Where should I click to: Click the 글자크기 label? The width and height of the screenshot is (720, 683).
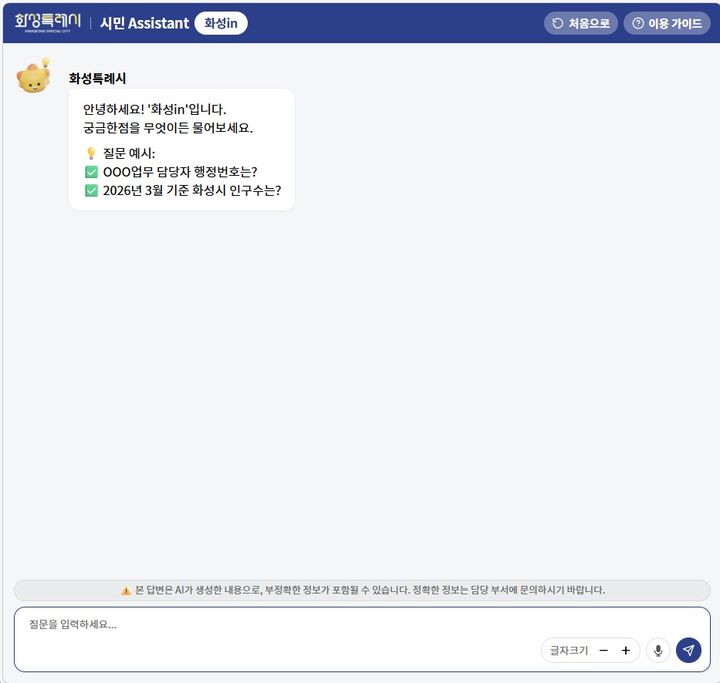pos(569,650)
